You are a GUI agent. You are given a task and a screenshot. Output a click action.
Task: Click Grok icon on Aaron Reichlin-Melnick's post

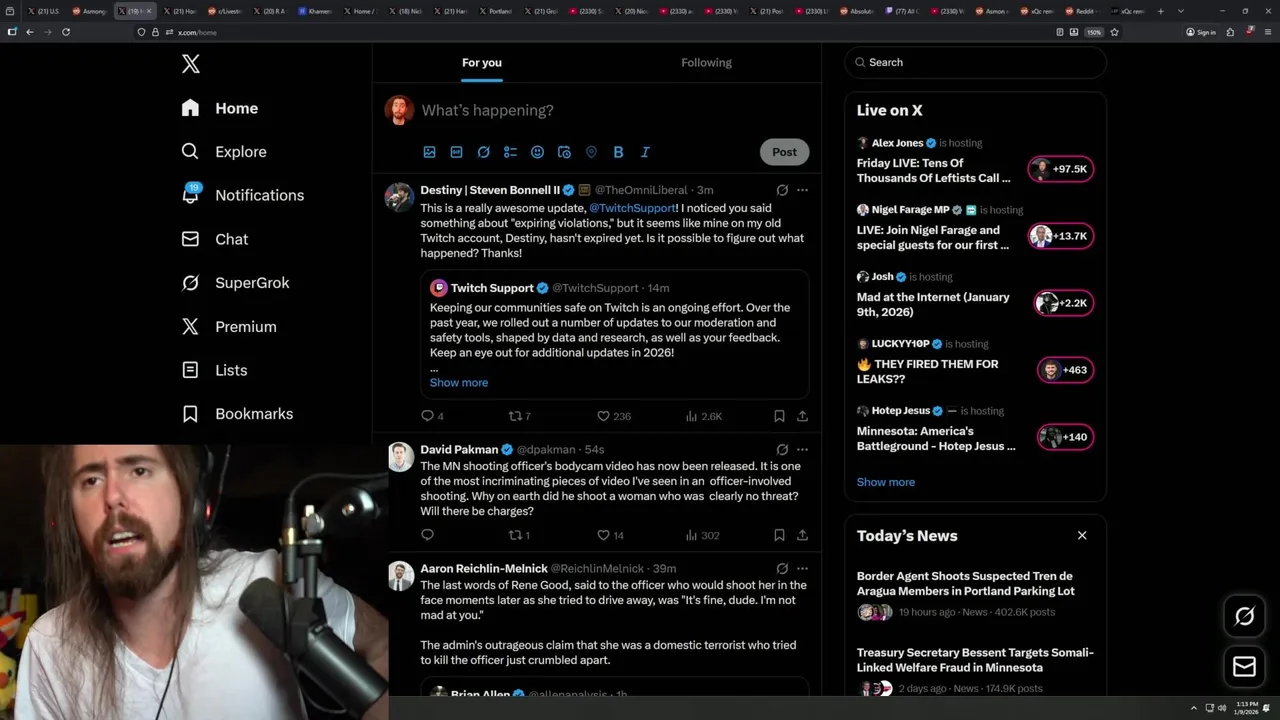782,568
